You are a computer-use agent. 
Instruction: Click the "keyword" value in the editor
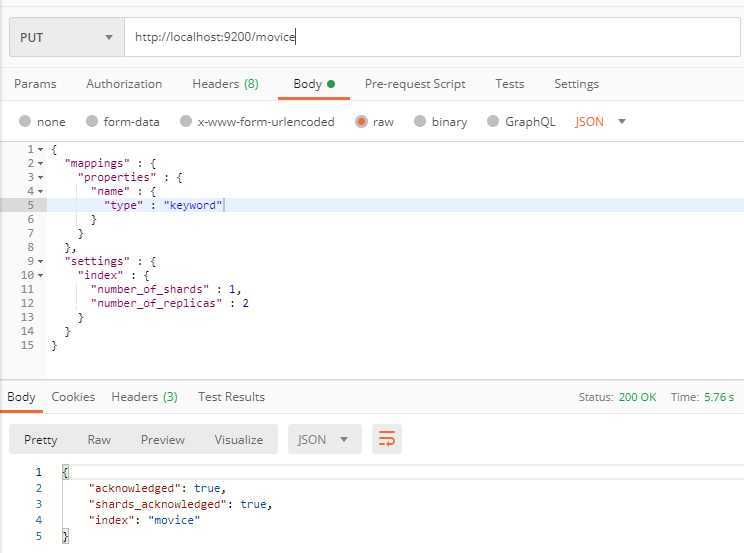point(193,206)
